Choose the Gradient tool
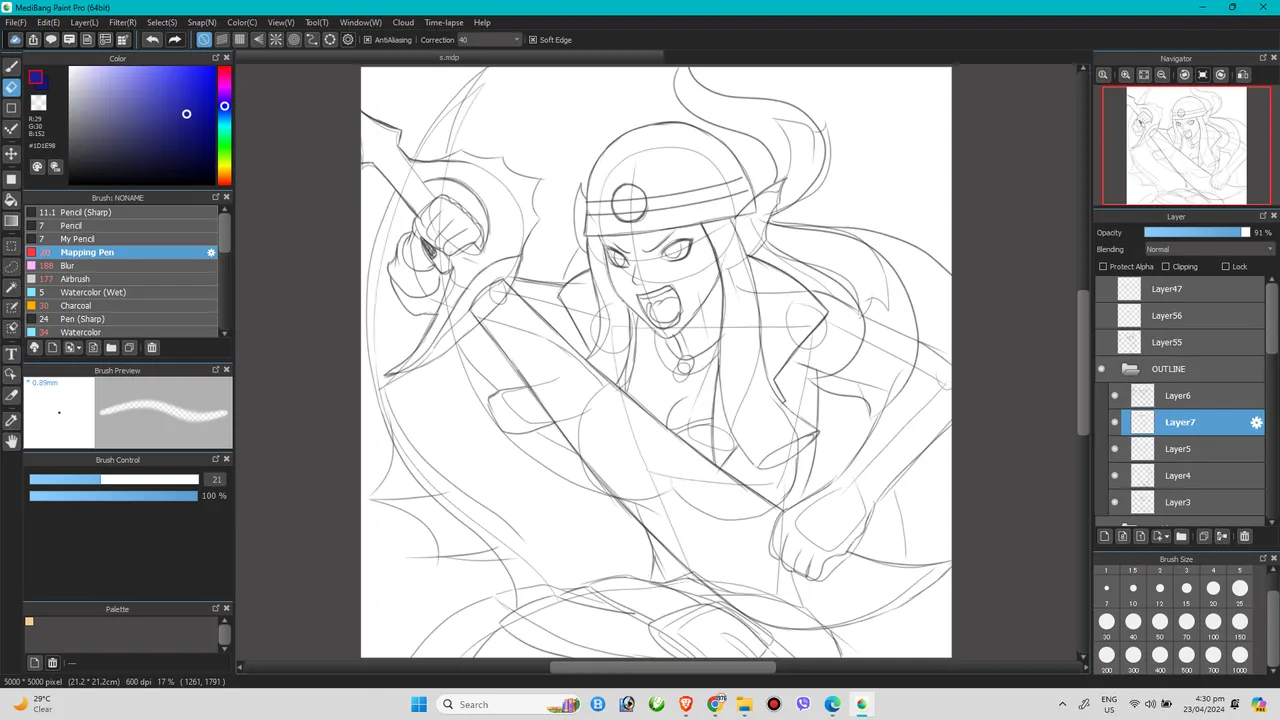This screenshot has width=1280, height=720. click(x=12, y=221)
